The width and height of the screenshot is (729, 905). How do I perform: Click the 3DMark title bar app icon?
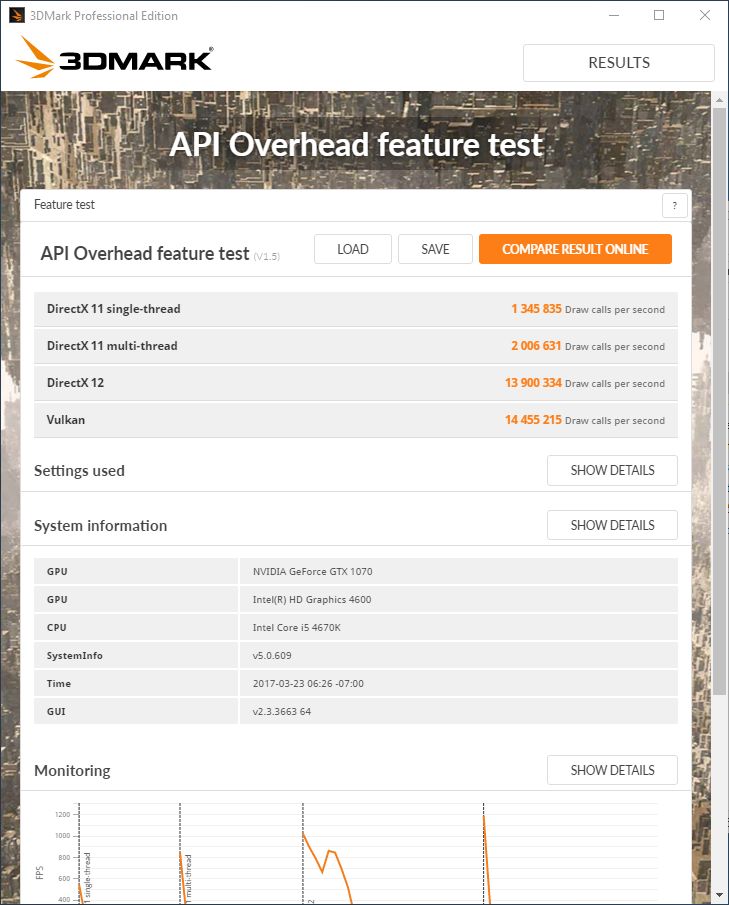click(x=17, y=15)
